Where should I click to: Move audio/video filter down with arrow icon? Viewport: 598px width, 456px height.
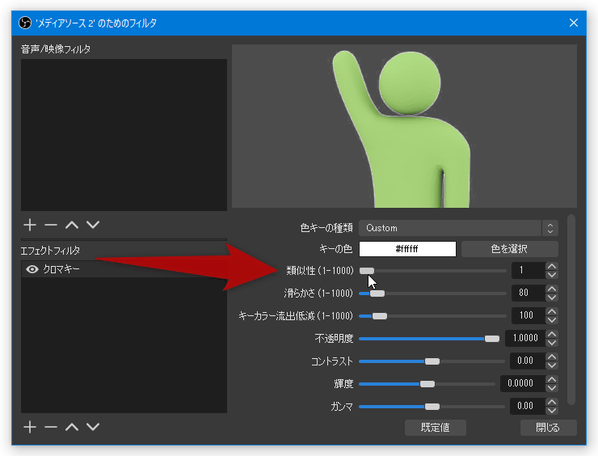pyautogui.click(x=93, y=225)
